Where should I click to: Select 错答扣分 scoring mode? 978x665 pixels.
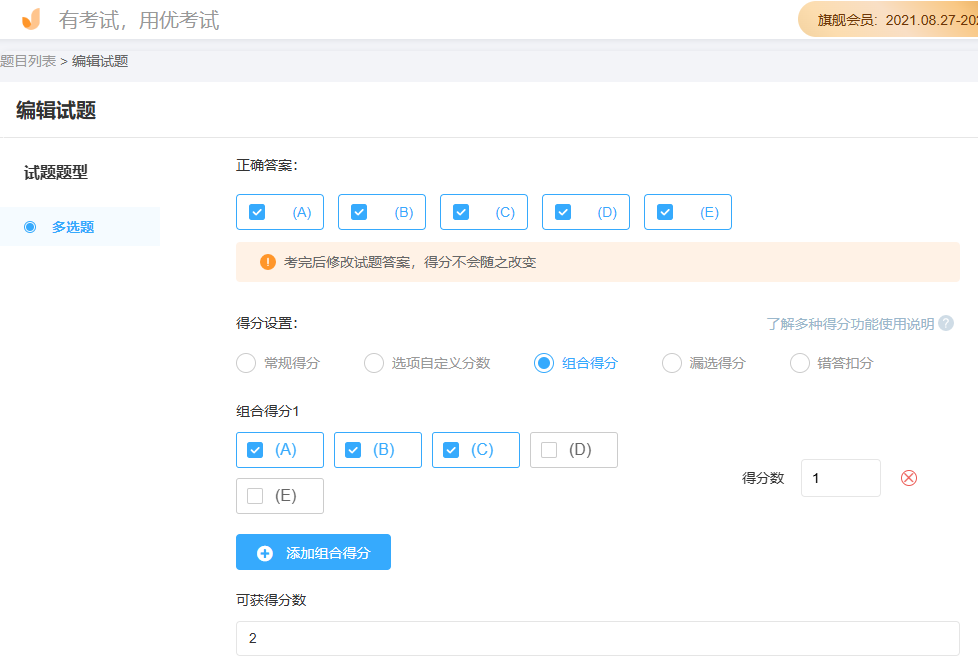[799, 363]
